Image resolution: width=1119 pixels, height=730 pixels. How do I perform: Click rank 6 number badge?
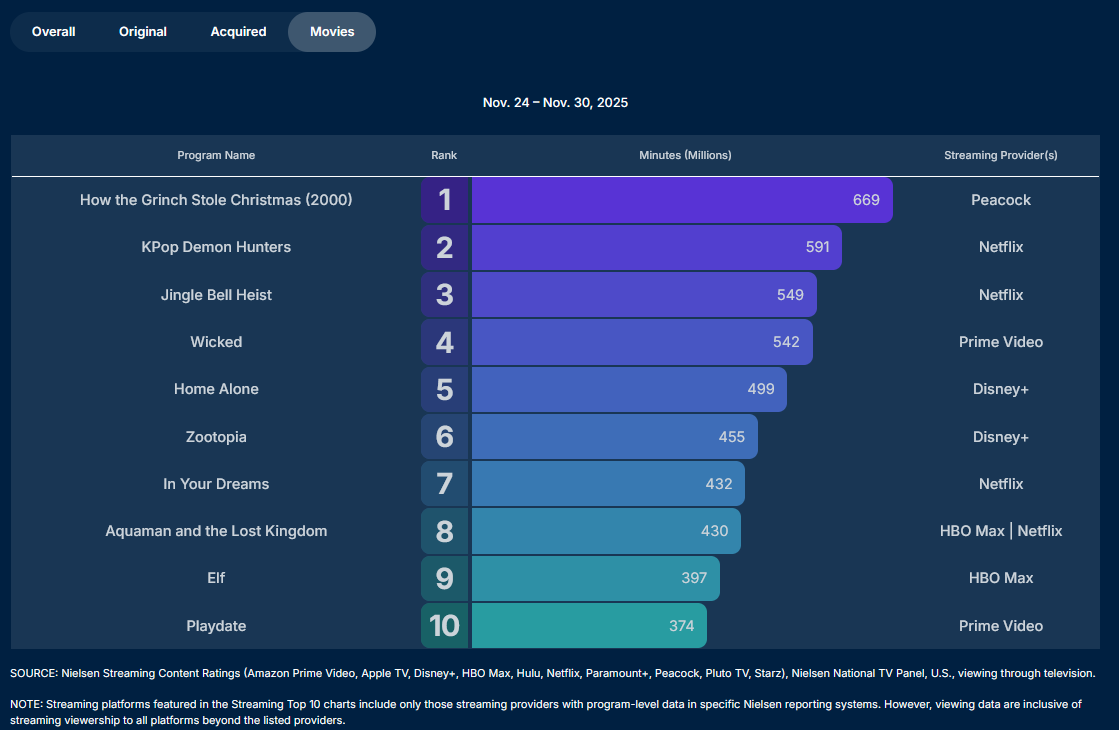(x=445, y=437)
